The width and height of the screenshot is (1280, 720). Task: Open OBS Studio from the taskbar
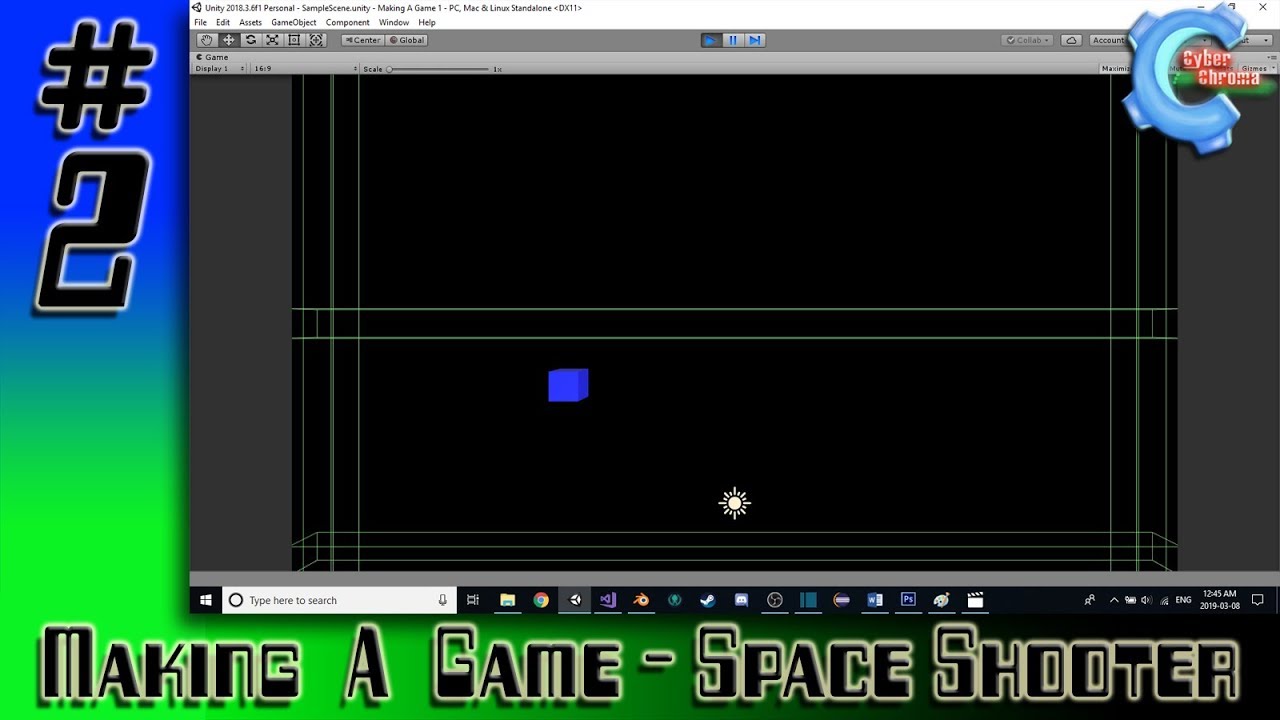(775, 600)
